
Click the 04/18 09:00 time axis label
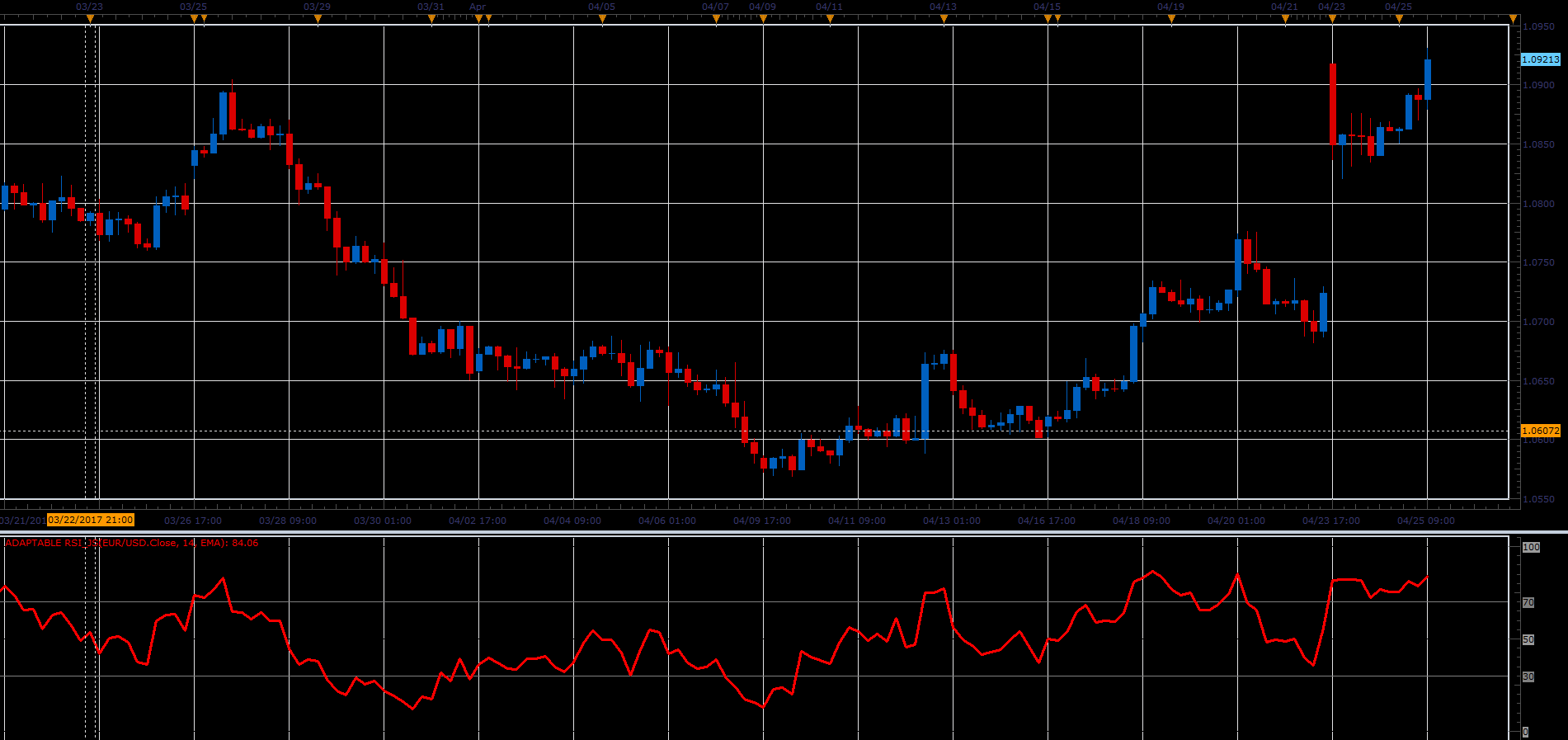pos(1142,521)
